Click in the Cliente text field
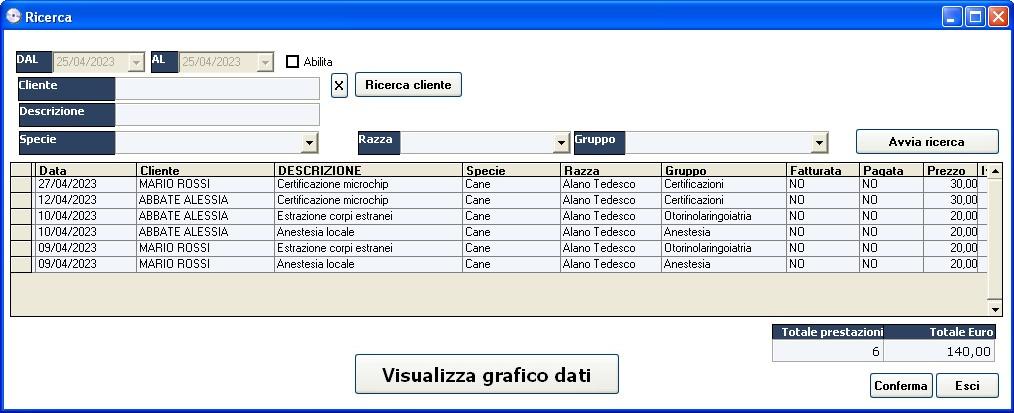This screenshot has height=413, width=1014. click(217, 88)
